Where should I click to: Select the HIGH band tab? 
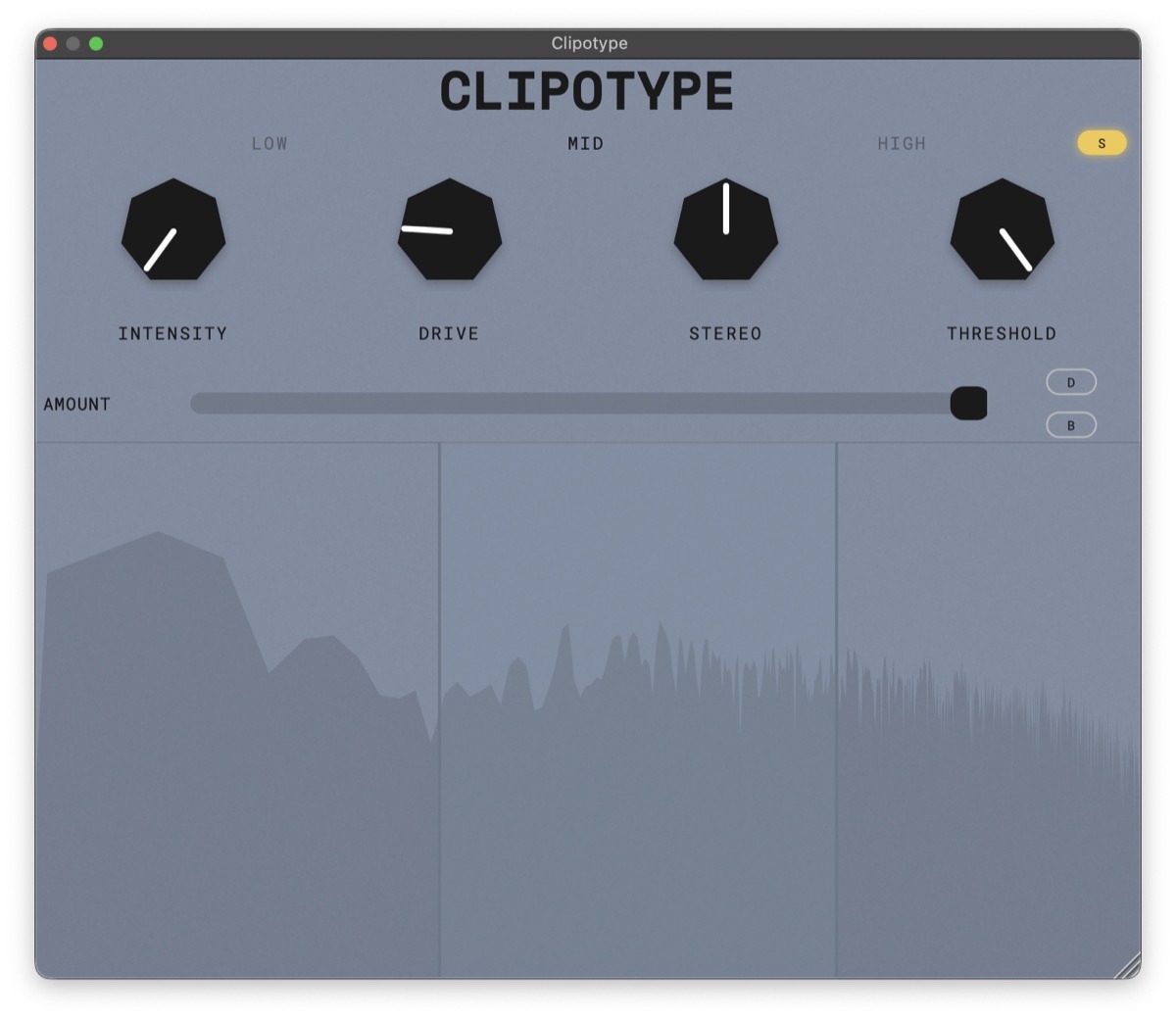click(902, 143)
